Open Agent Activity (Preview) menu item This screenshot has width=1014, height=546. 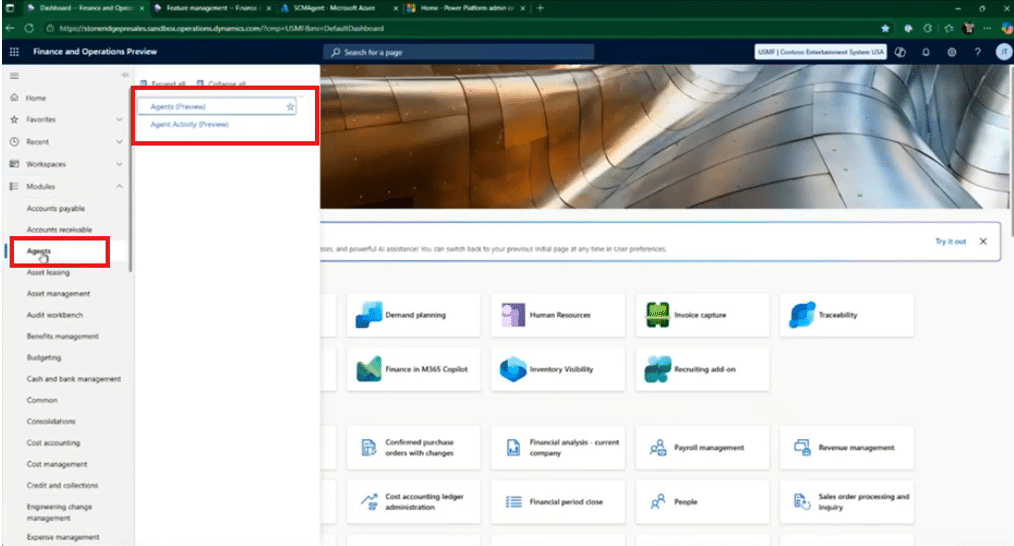point(189,124)
